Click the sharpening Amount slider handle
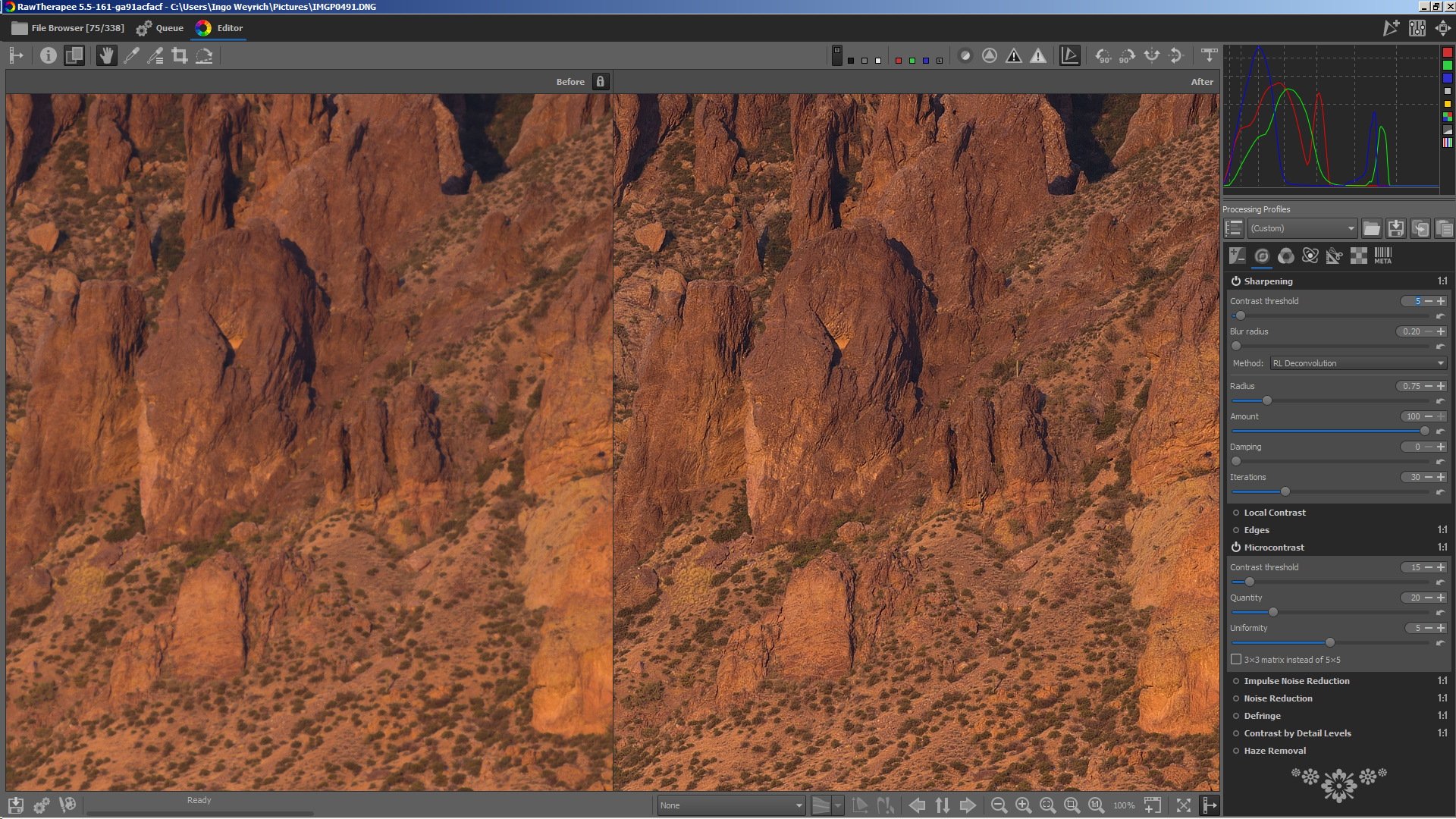Image resolution: width=1456 pixels, height=819 pixels. [x=1424, y=431]
